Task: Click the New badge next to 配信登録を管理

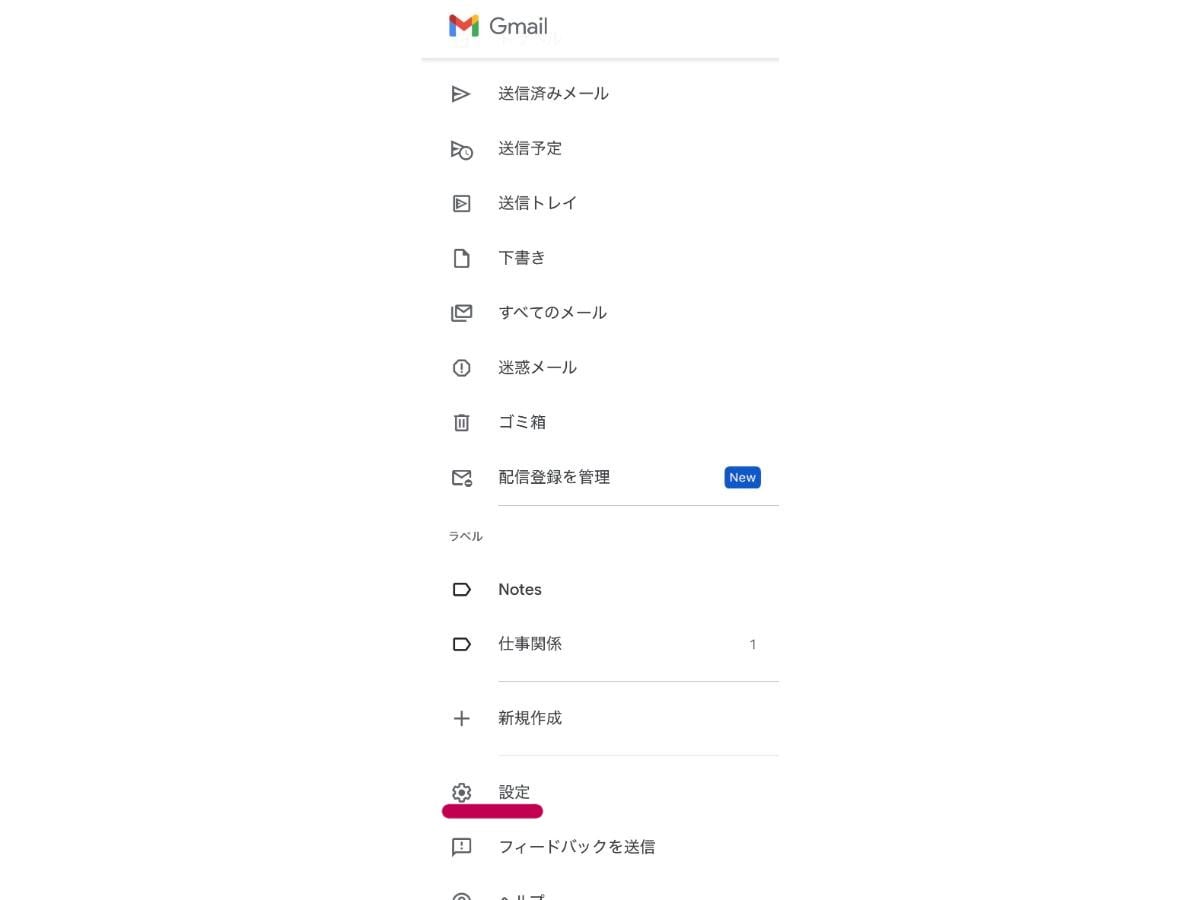Action: (x=742, y=477)
